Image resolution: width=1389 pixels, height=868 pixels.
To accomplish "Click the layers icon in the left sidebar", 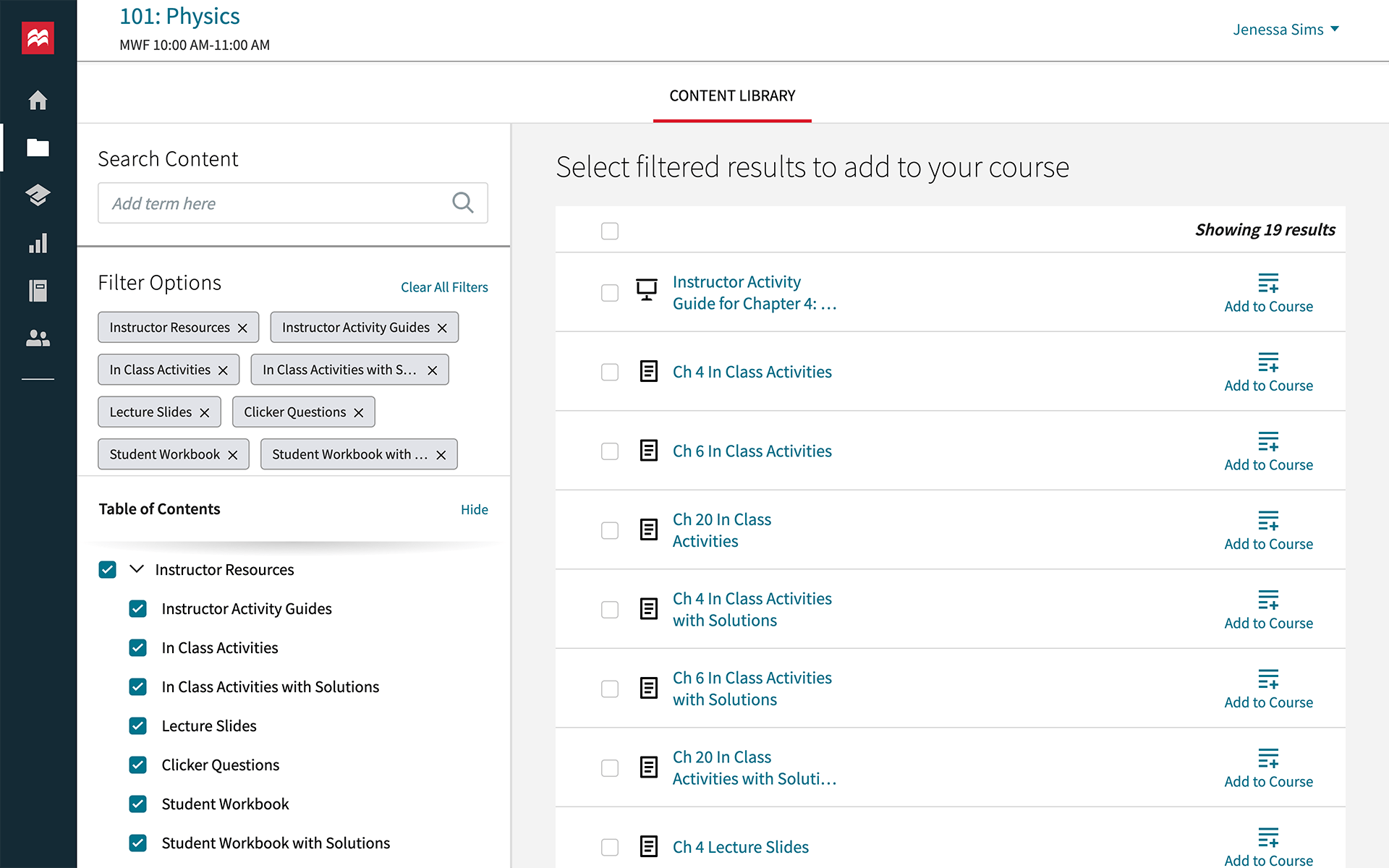I will (x=39, y=194).
